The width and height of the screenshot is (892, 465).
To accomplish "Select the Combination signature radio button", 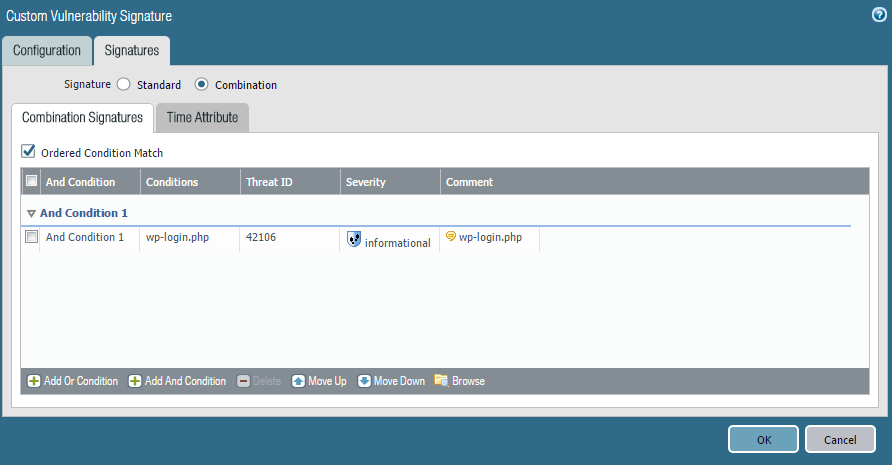I will 201,84.
